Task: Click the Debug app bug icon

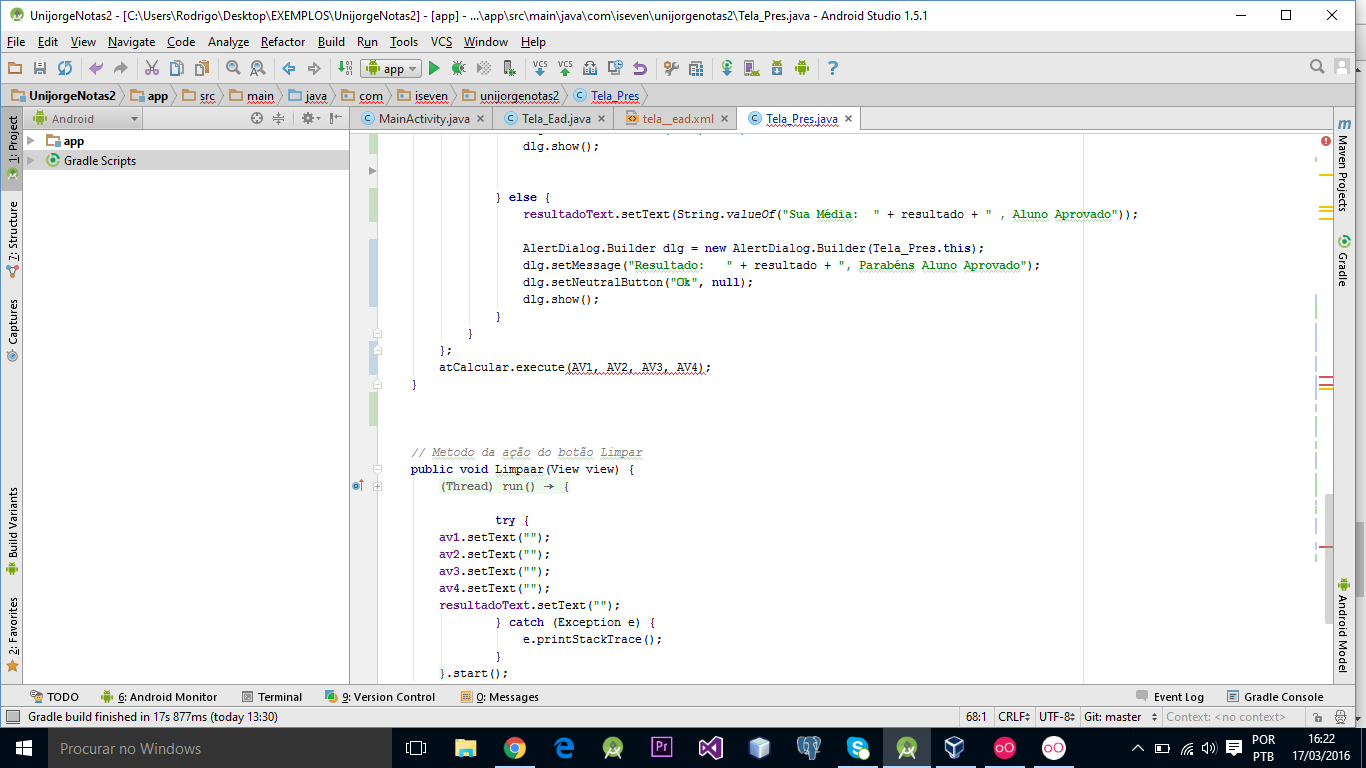Action: [x=458, y=68]
